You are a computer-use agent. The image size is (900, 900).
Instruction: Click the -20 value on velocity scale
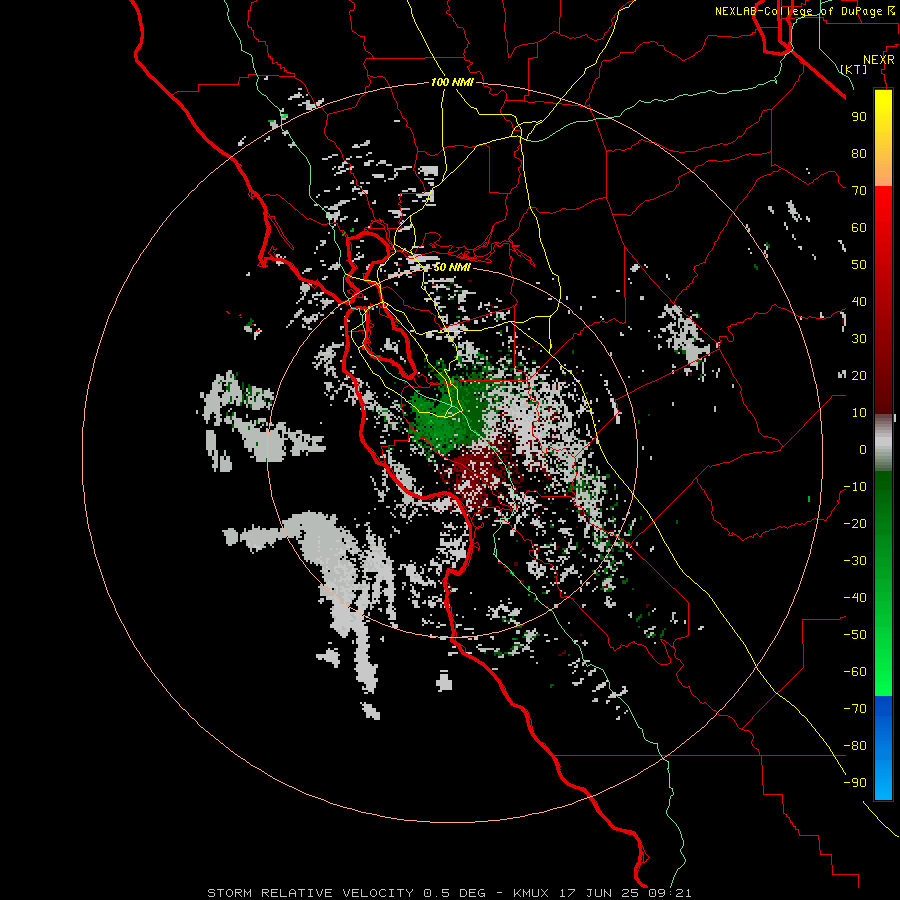pyautogui.click(x=855, y=523)
